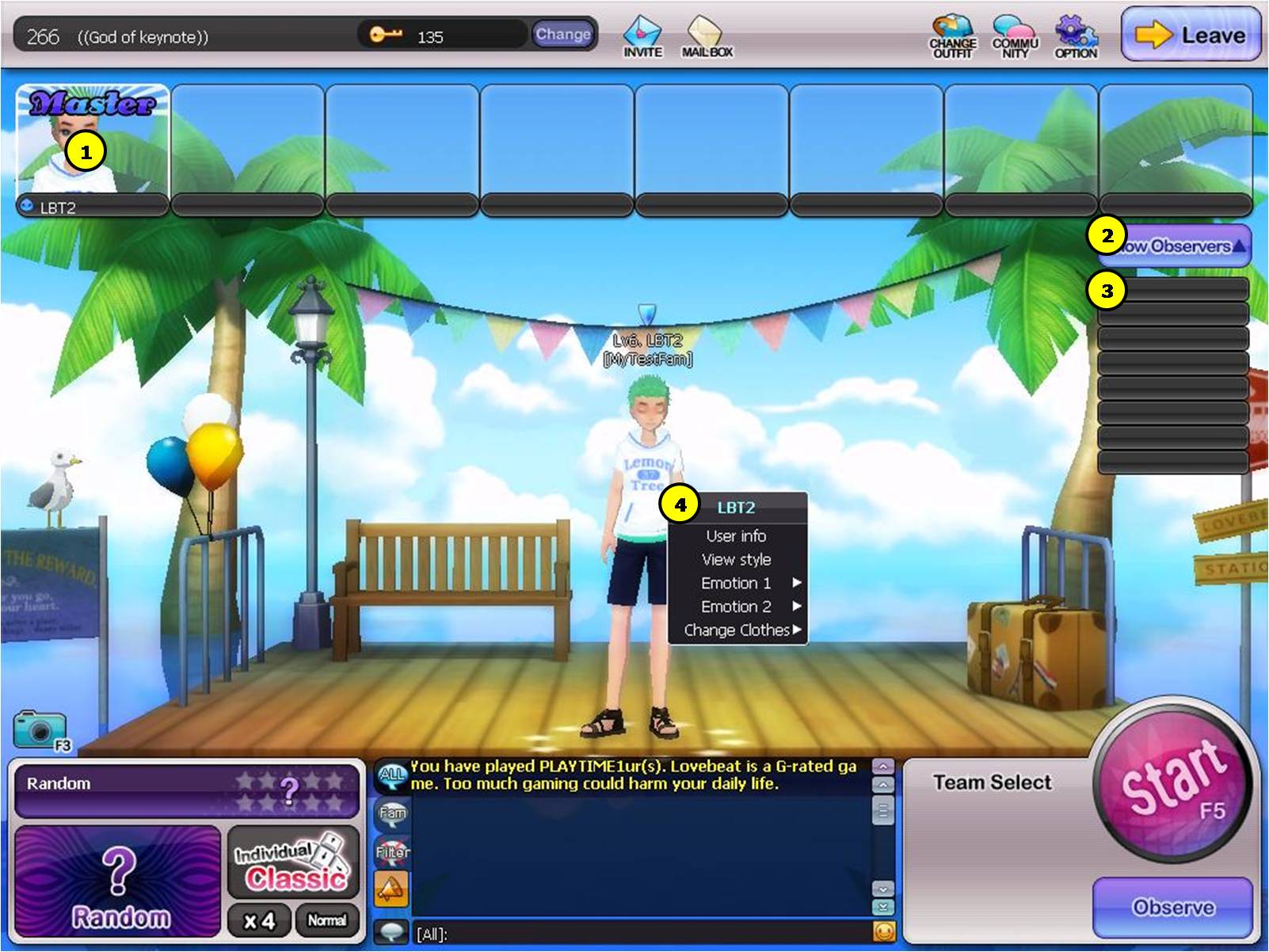Click the Change room settings button
This screenshot has width=1269, height=952.
point(563,34)
